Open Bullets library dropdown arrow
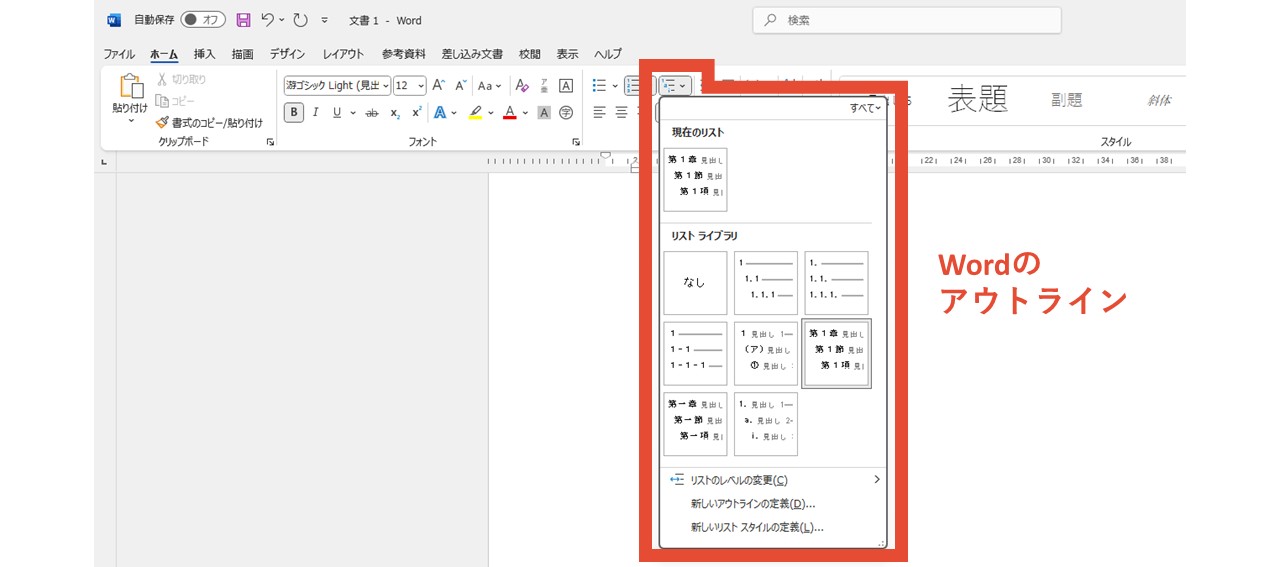Image resolution: width=1280 pixels, height=567 pixels. pyautogui.click(x=614, y=86)
